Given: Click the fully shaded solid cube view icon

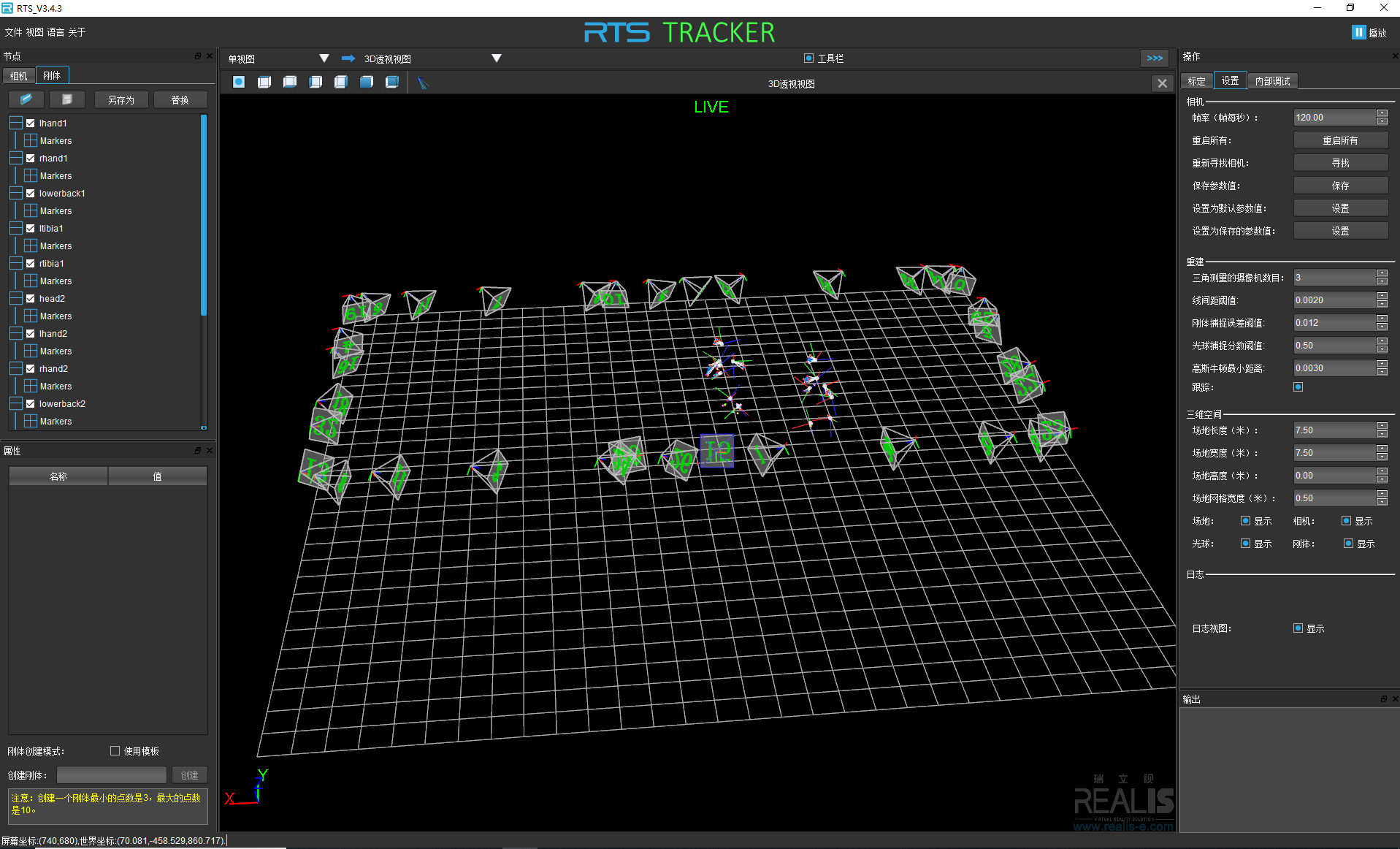Looking at the screenshot, I should 367,82.
